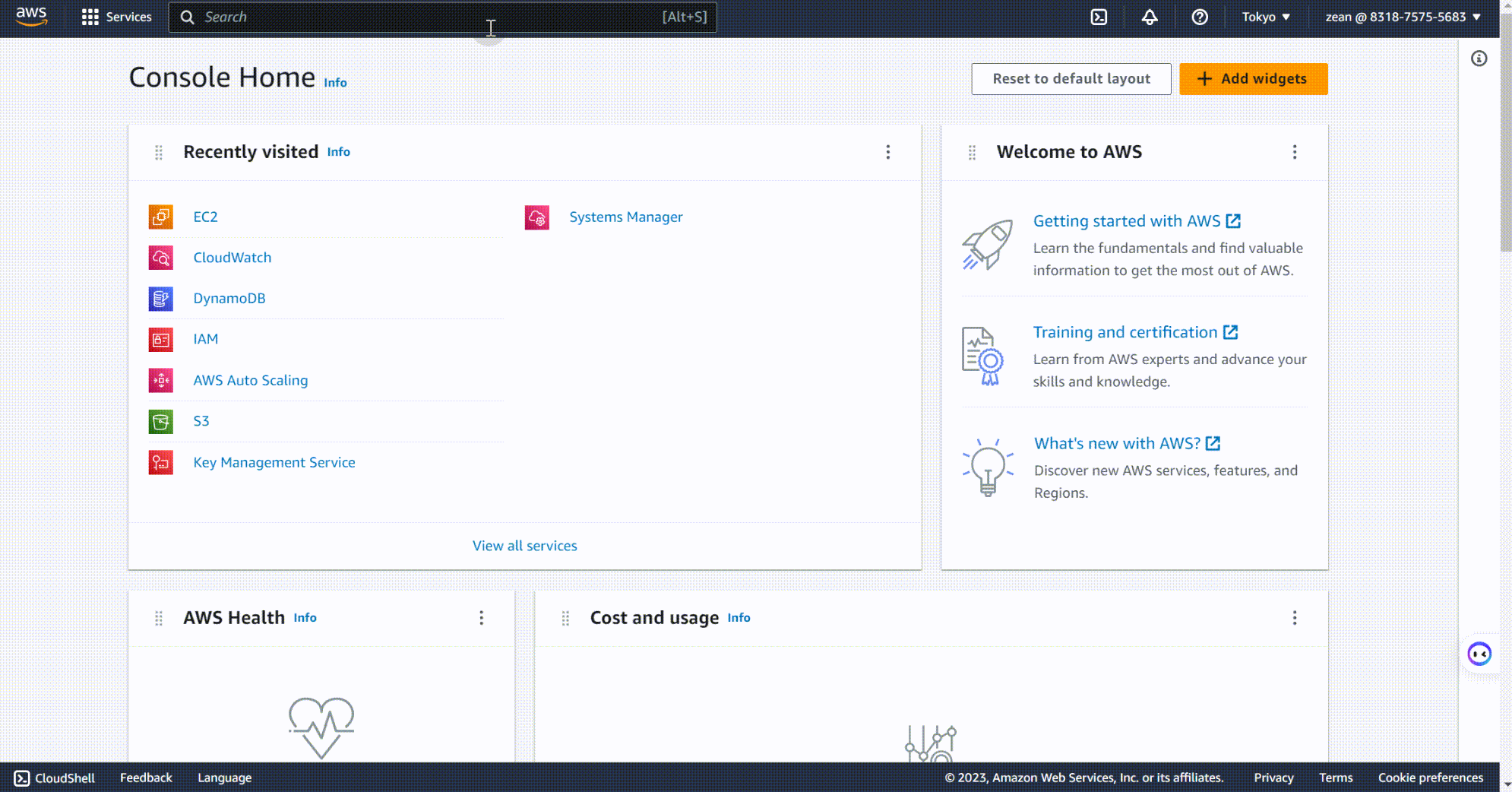The height and width of the screenshot is (792, 1512).
Task: Grab the Welcome to AWS drag handle
Action: [972, 153]
